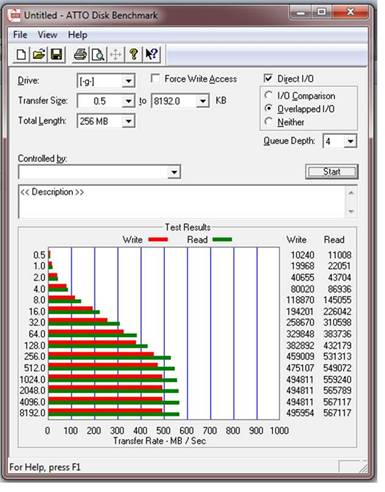Image resolution: width=385 pixels, height=492 pixels.
Task: Open the Drive dropdown showing [-g-]
Action: coord(128,81)
